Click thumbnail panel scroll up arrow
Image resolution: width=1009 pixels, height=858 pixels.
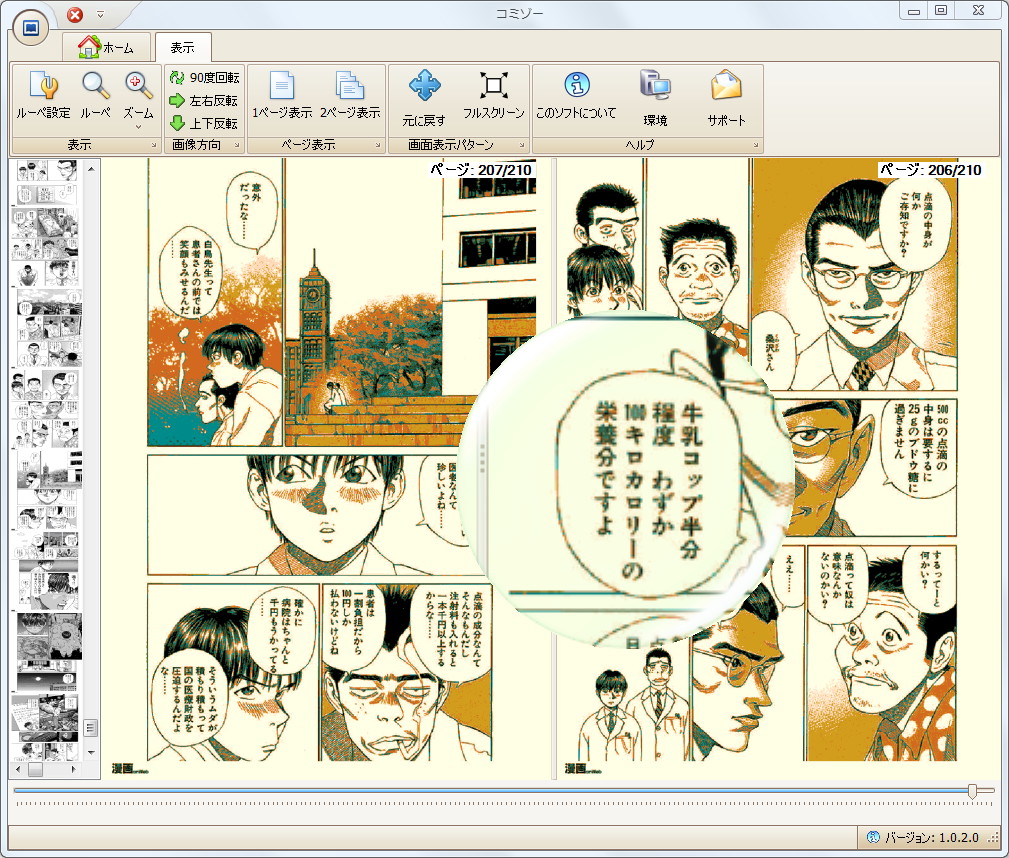[x=91, y=169]
